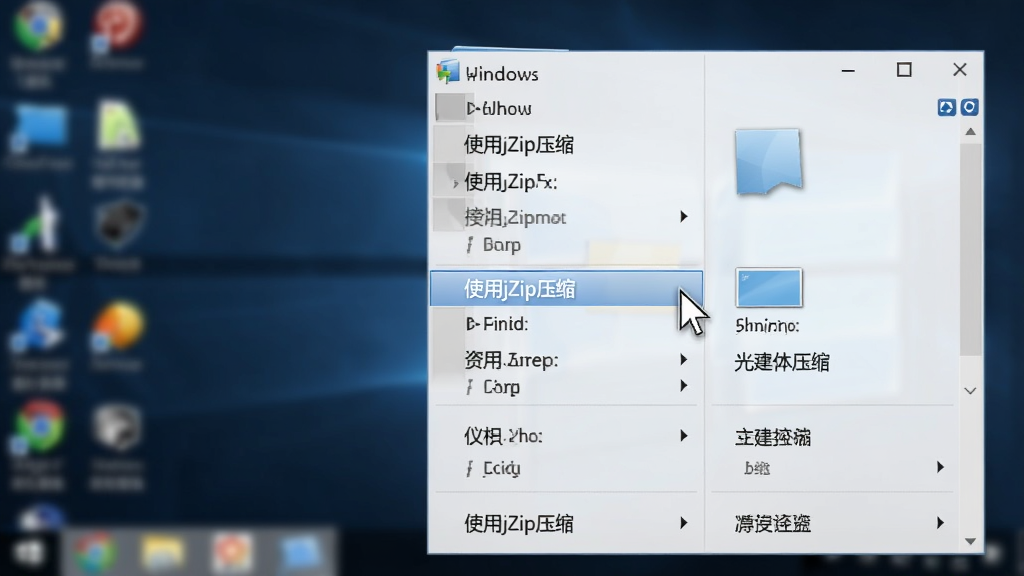Click the scrollbar up arrow
Viewport: 1024px width, 576px height.
click(970, 132)
